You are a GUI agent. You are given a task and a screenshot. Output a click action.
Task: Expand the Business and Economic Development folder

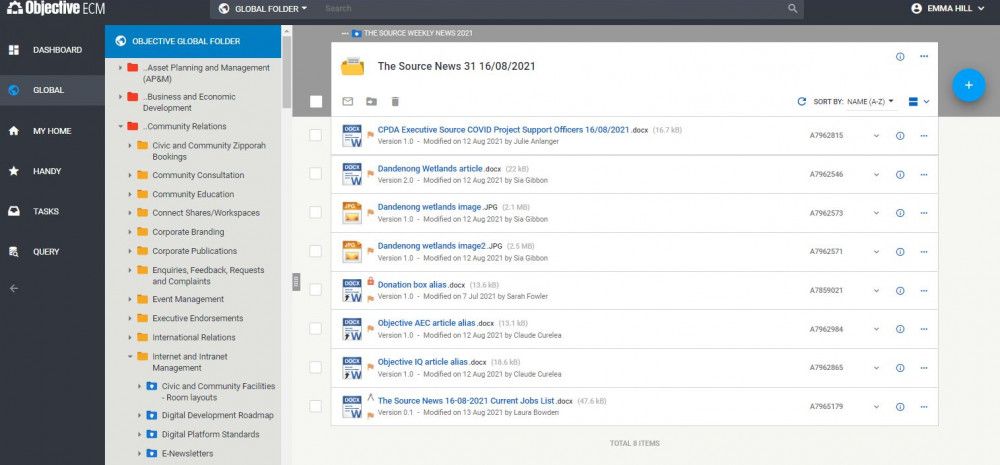pos(120,97)
